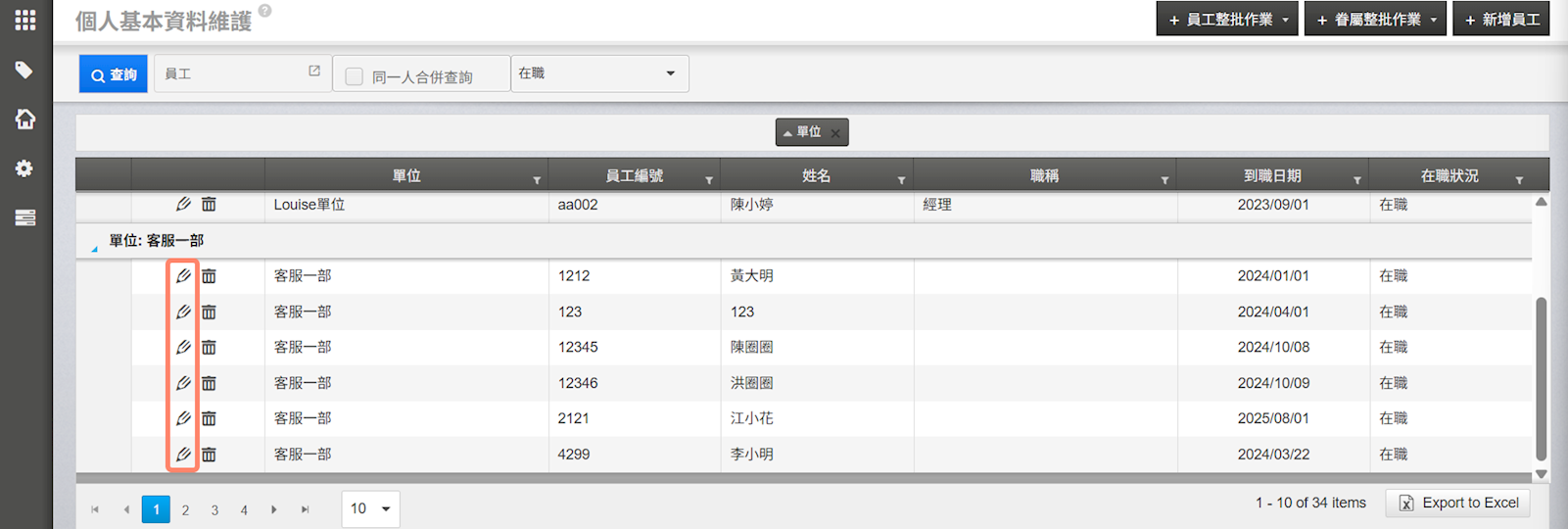This screenshot has height=529, width=1568.
Task: Click the 查詢 search button
Action: [114, 74]
